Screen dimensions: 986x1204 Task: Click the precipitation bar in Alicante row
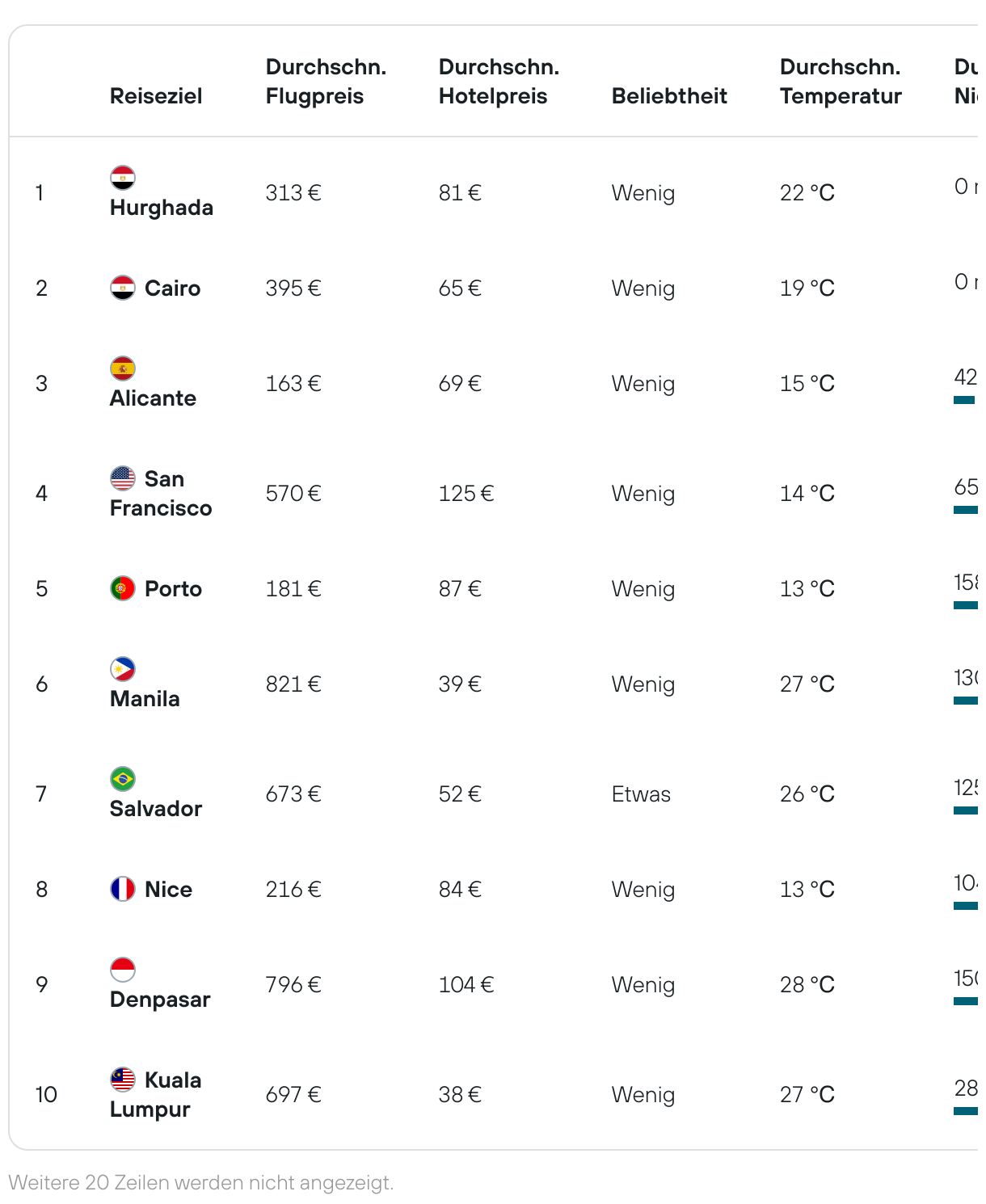[965, 400]
